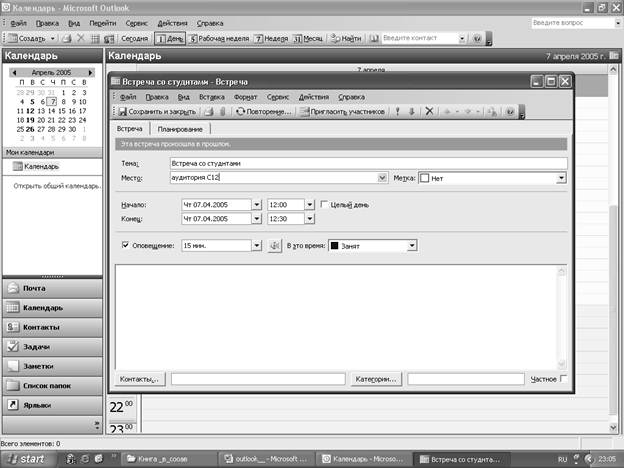Click Open a Shared Calendar link
This screenshot has height=468, width=624.
[57, 186]
